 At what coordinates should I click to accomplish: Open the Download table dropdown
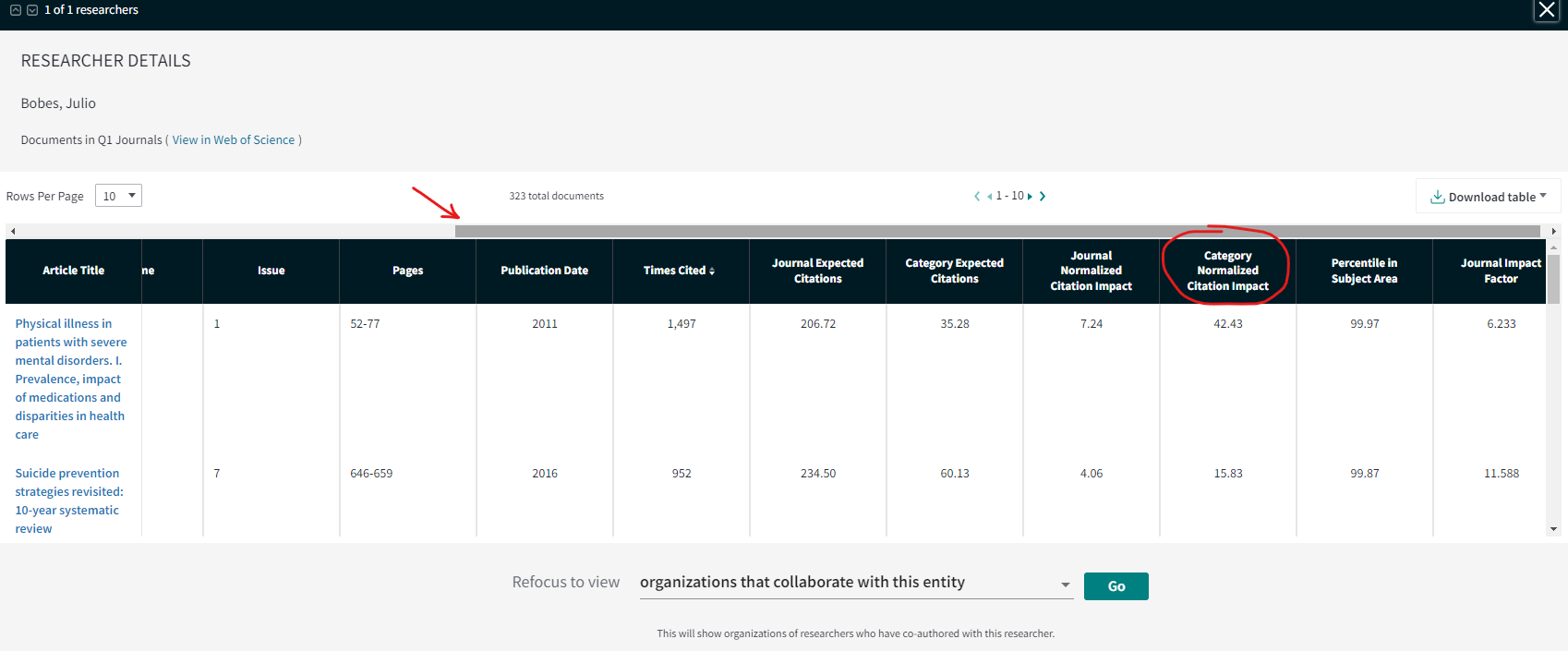pyautogui.click(x=1488, y=197)
